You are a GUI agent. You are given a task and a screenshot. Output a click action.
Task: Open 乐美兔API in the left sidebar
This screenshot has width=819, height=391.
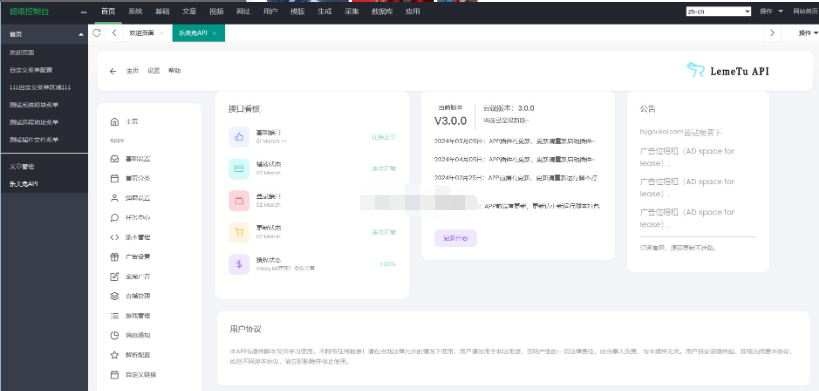pyautogui.click(x=24, y=184)
